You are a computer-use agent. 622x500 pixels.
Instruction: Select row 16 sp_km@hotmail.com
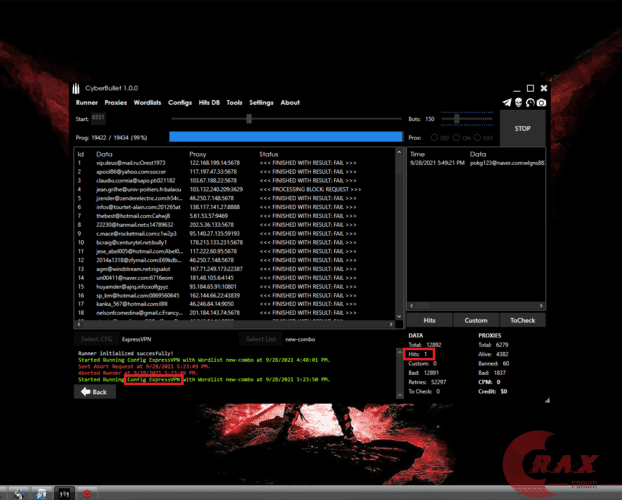(x=236, y=296)
